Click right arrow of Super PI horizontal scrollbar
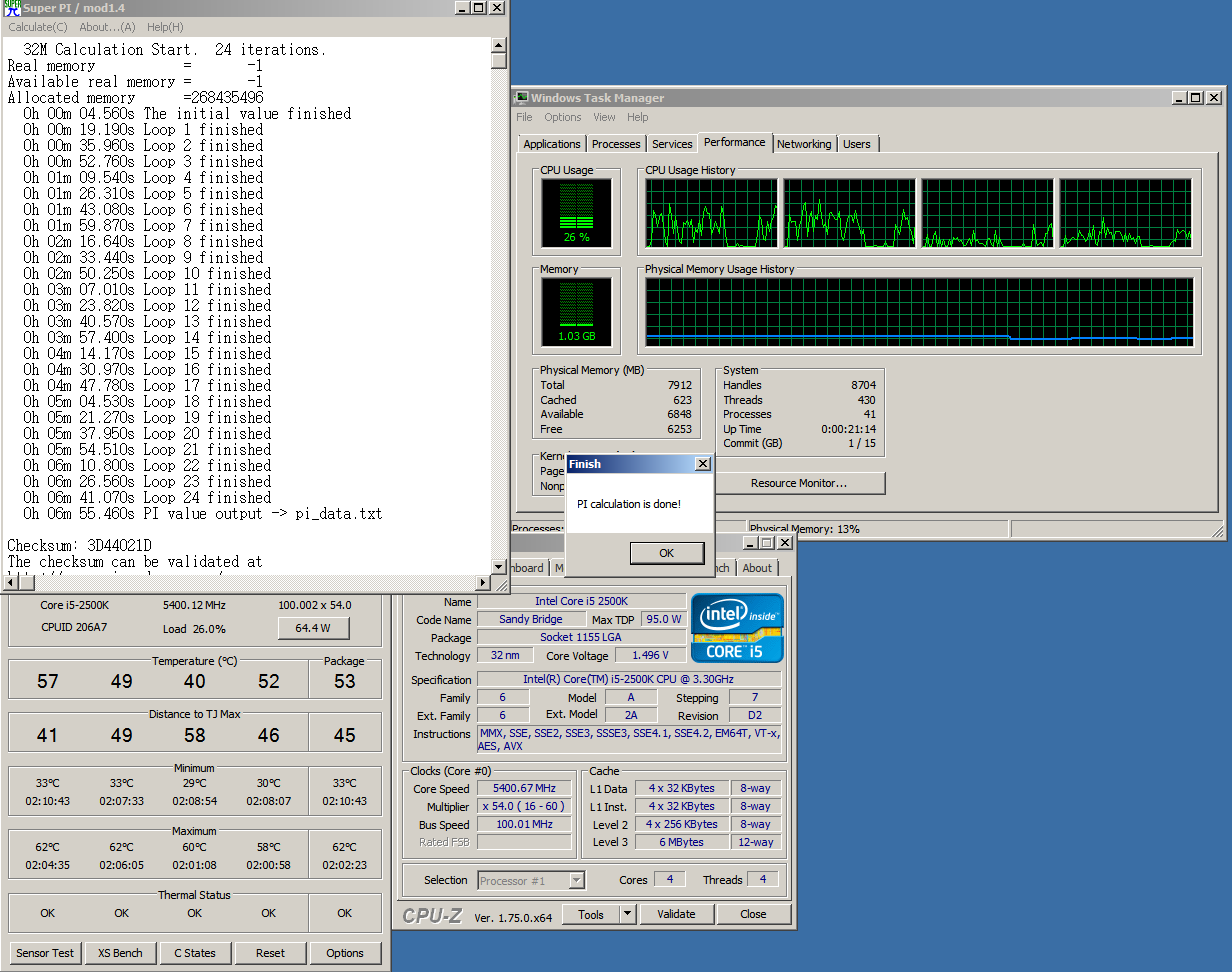This screenshot has width=1232, height=972. click(x=484, y=583)
